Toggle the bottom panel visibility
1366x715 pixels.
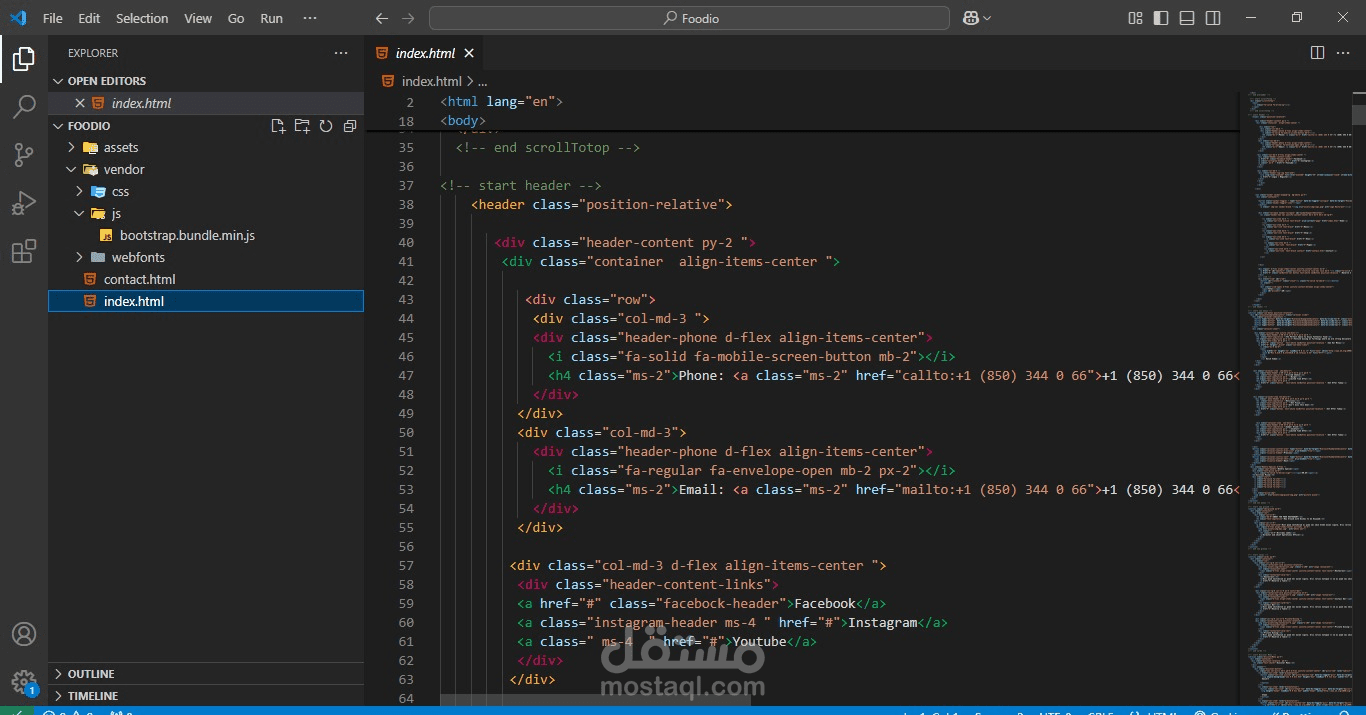point(1187,18)
